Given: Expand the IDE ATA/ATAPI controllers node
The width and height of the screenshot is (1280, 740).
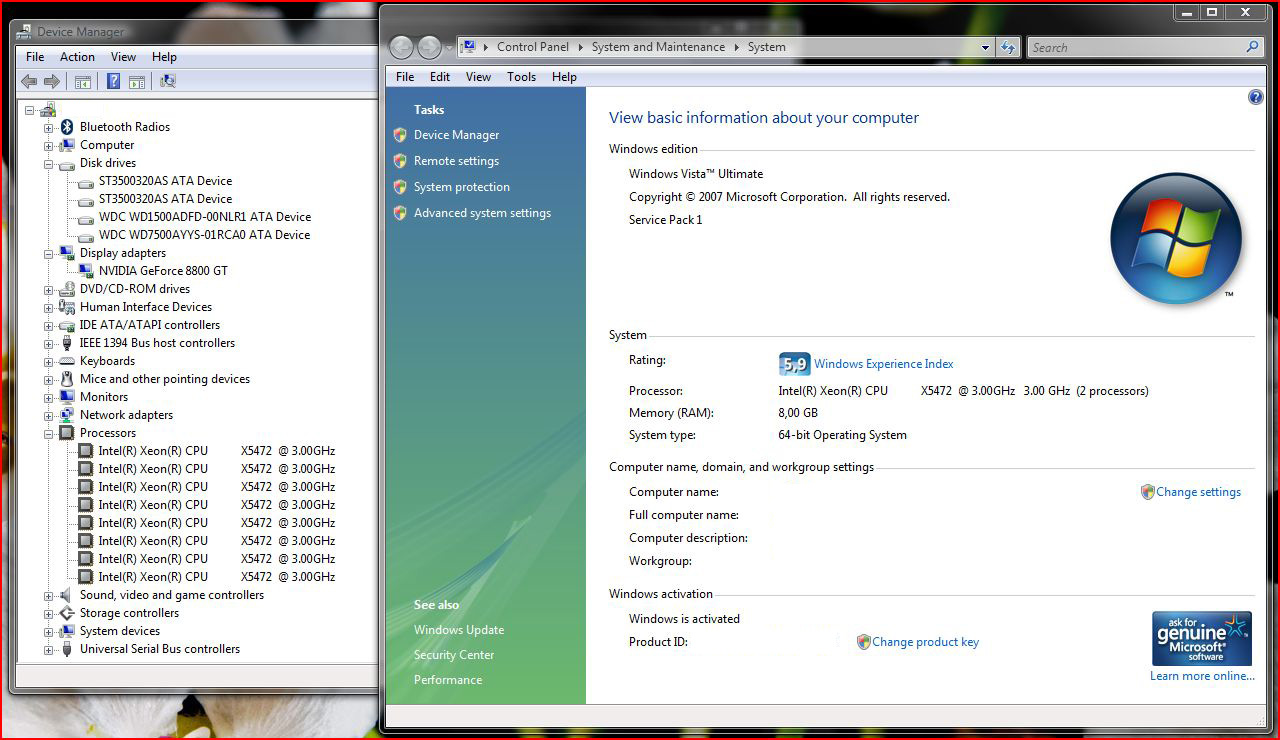Looking at the screenshot, I should tap(48, 325).
